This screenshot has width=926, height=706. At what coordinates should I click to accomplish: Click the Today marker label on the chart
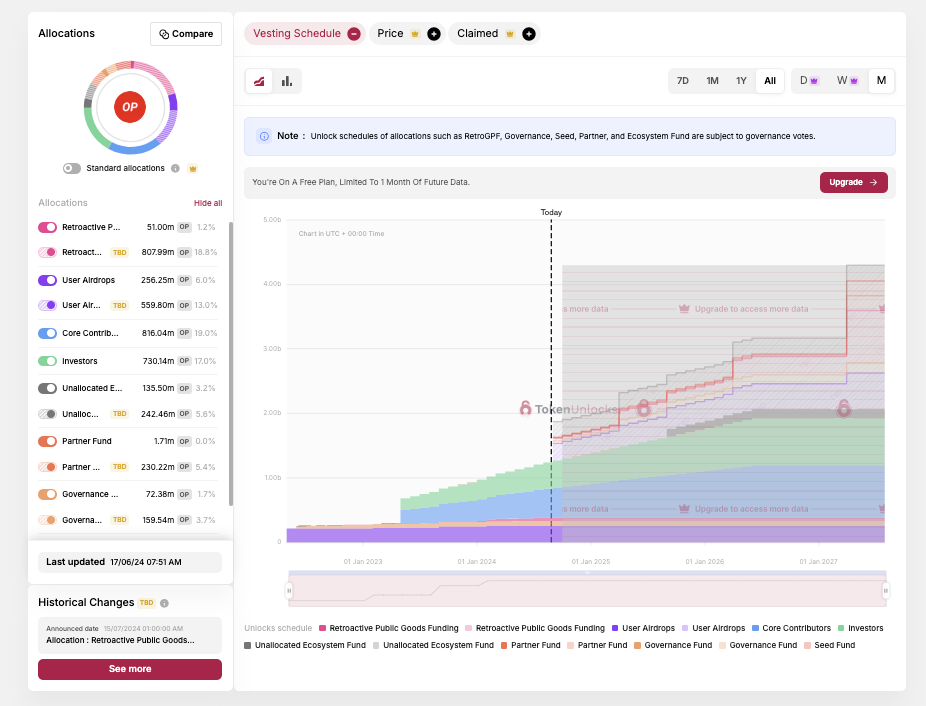[552, 212]
